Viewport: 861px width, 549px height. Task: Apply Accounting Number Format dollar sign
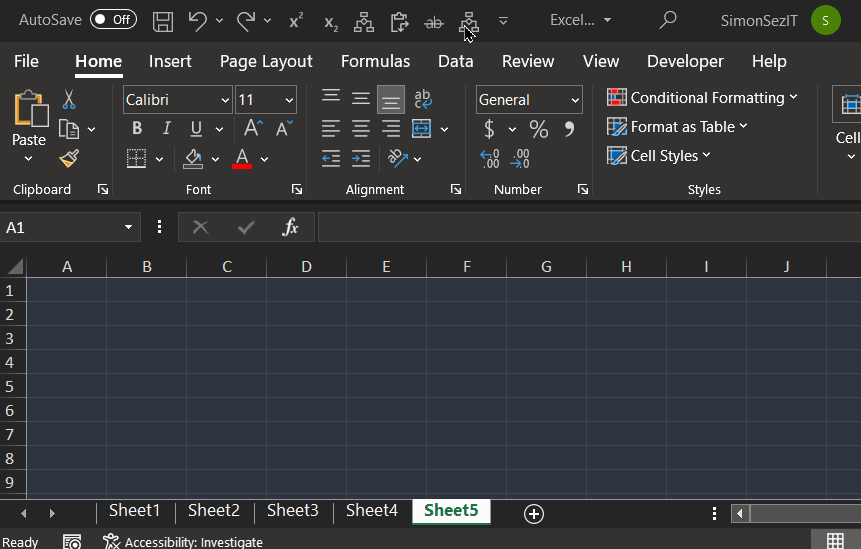(489, 130)
